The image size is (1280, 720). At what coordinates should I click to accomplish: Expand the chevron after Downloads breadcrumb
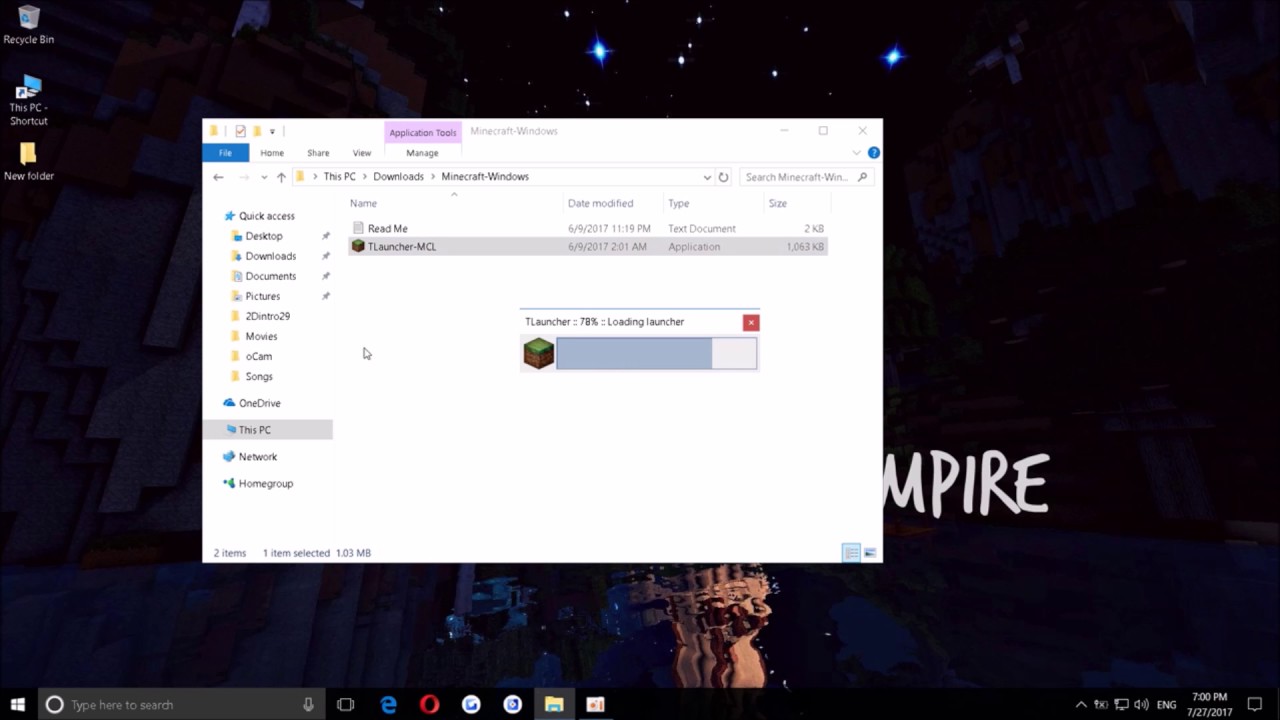pyautogui.click(x=432, y=177)
